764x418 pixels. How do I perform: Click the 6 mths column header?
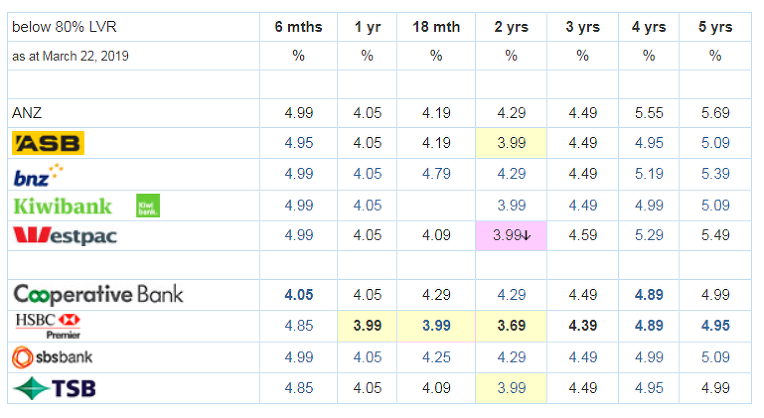(298, 27)
